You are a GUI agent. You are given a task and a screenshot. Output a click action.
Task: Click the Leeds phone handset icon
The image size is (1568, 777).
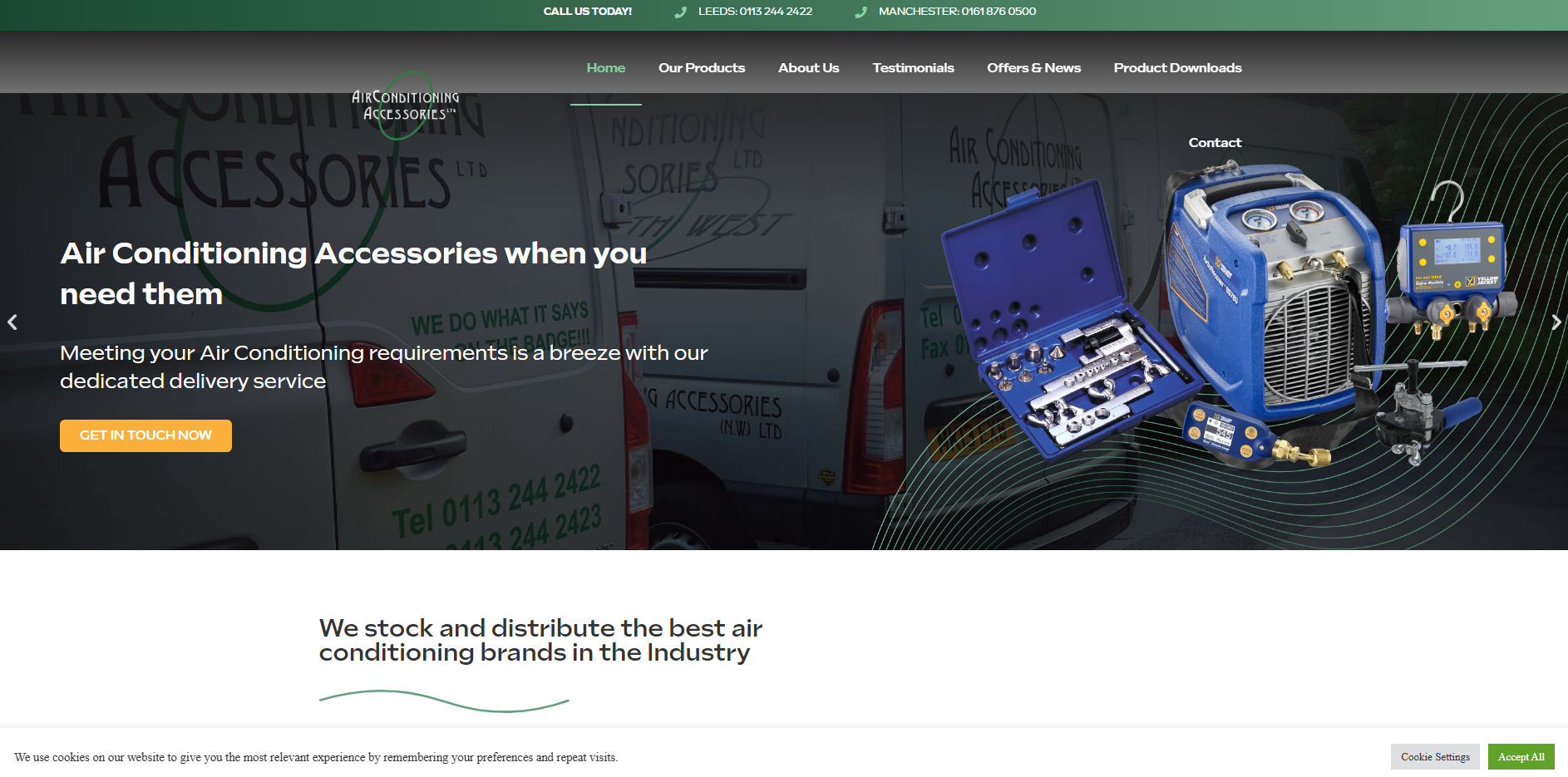pos(681,12)
